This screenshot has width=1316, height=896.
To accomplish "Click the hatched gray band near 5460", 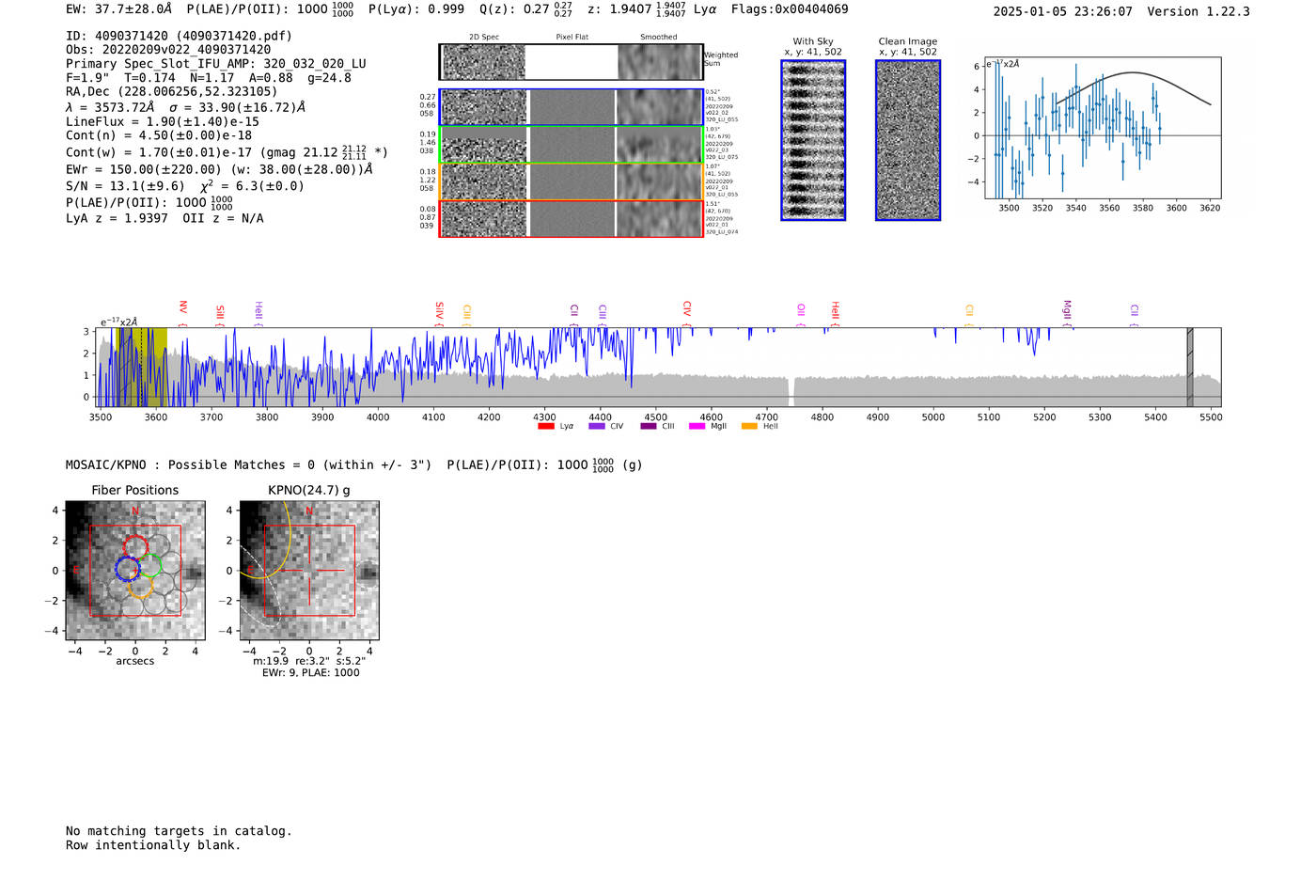I will point(1190,367).
